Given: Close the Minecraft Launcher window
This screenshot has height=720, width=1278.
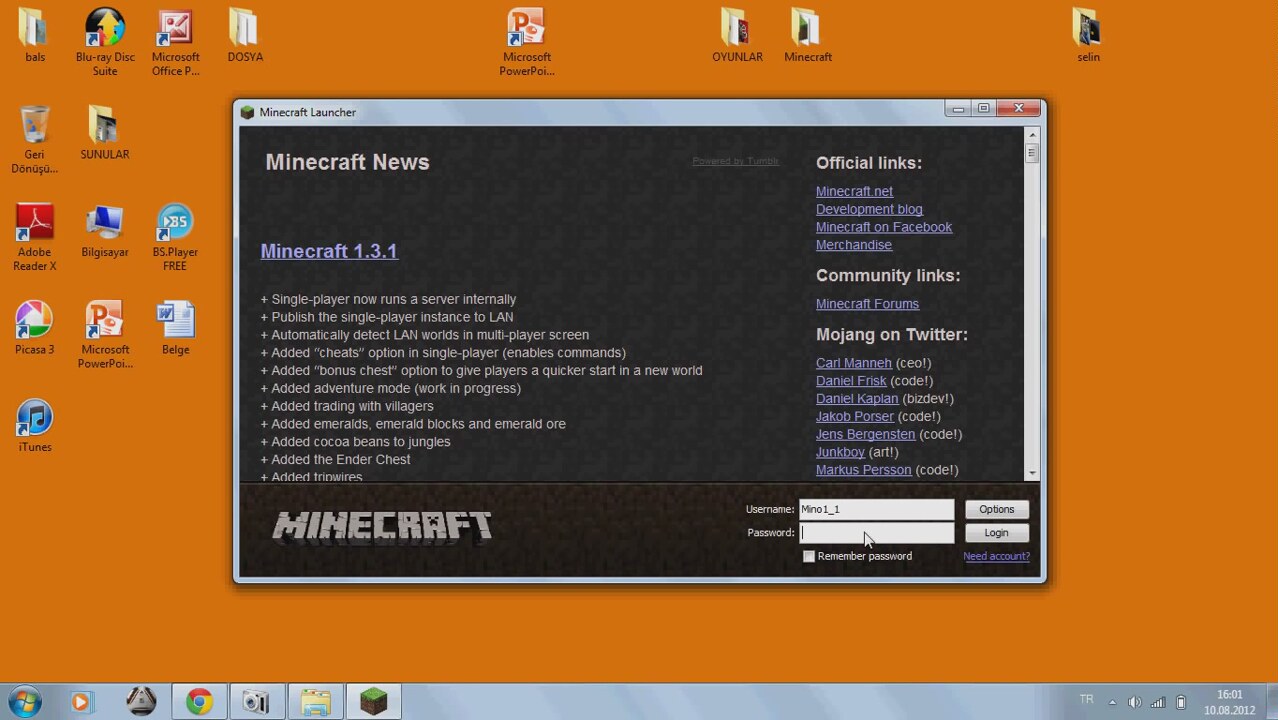Looking at the screenshot, I should 1019,108.
